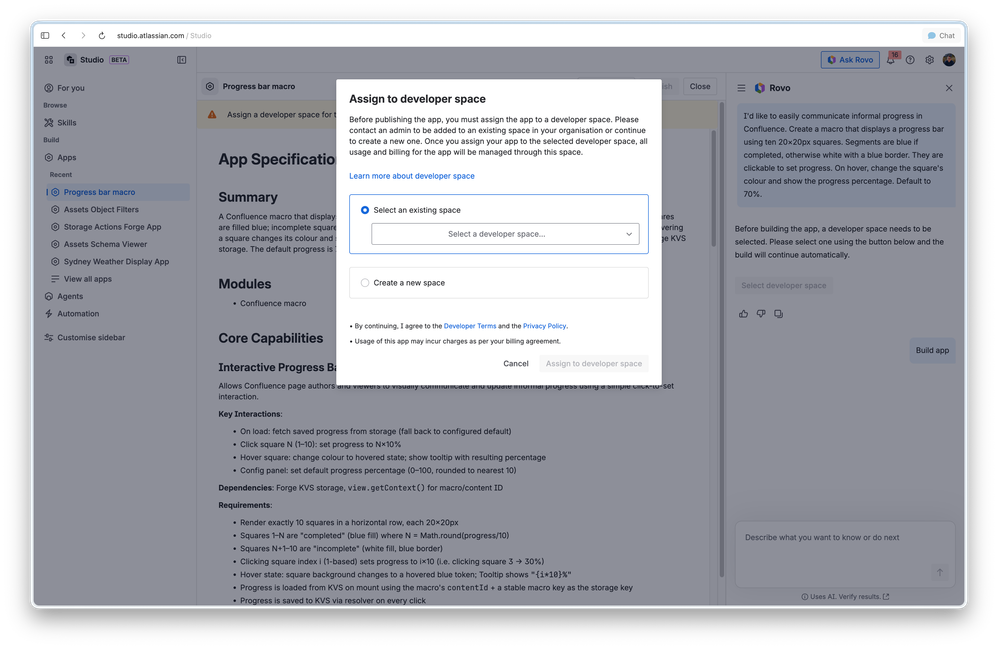Viewport: 998px width, 649px height.
Task: Open the settings gear icon
Action: [x=929, y=60]
